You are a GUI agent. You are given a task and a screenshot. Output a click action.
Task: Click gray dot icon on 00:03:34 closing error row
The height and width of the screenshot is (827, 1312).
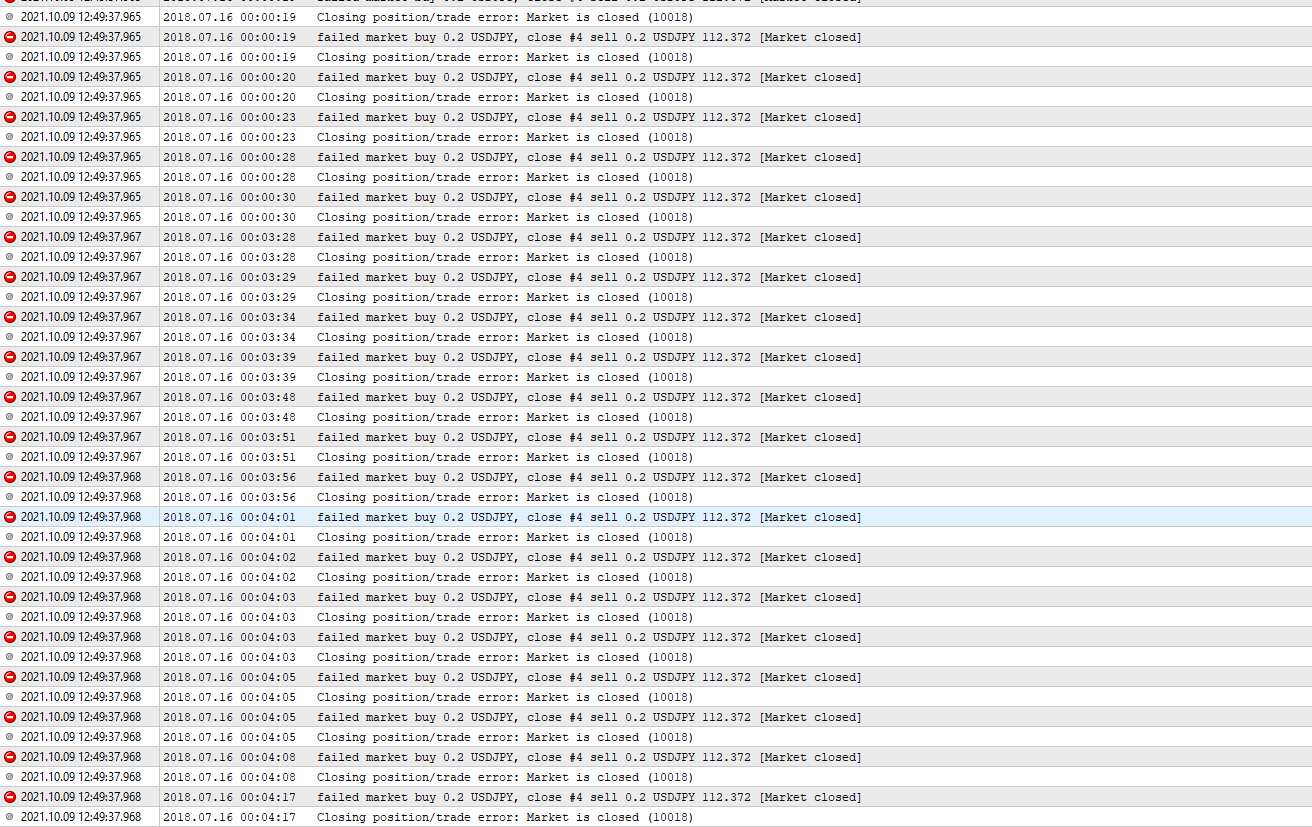(10, 337)
